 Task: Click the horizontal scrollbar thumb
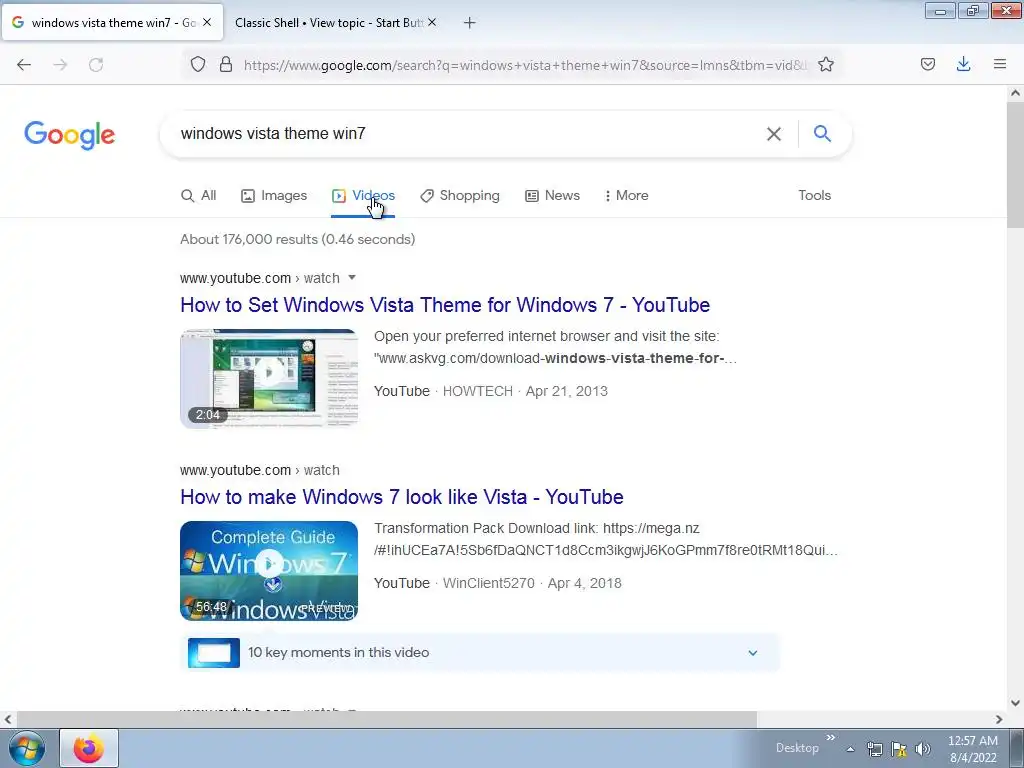click(x=386, y=719)
